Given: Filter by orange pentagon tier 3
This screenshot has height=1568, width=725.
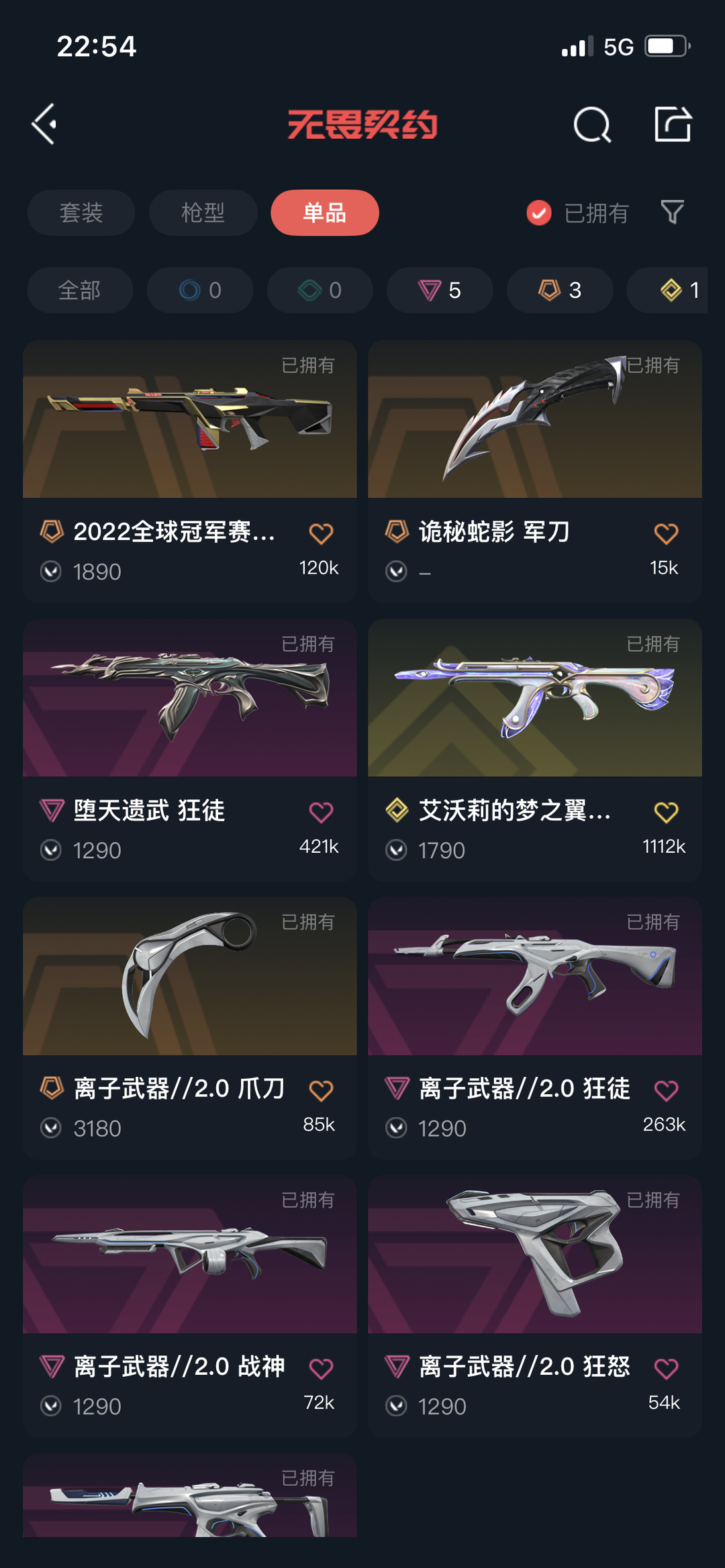Looking at the screenshot, I should coord(560,290).
